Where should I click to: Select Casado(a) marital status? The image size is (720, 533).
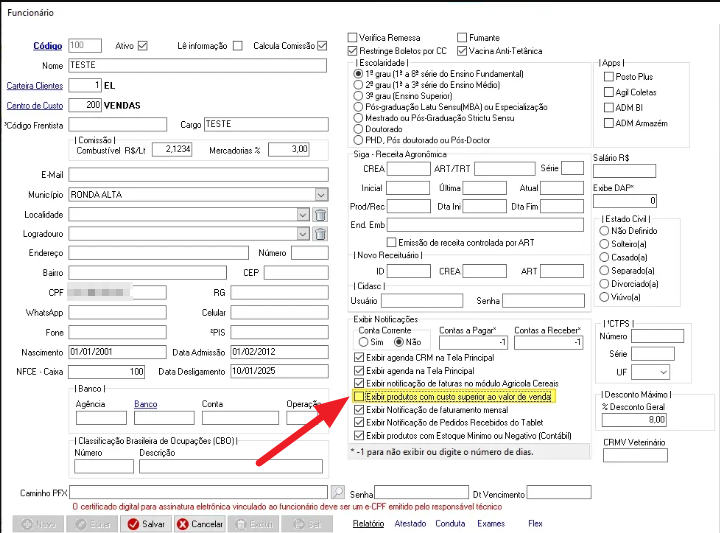[604, 257]
